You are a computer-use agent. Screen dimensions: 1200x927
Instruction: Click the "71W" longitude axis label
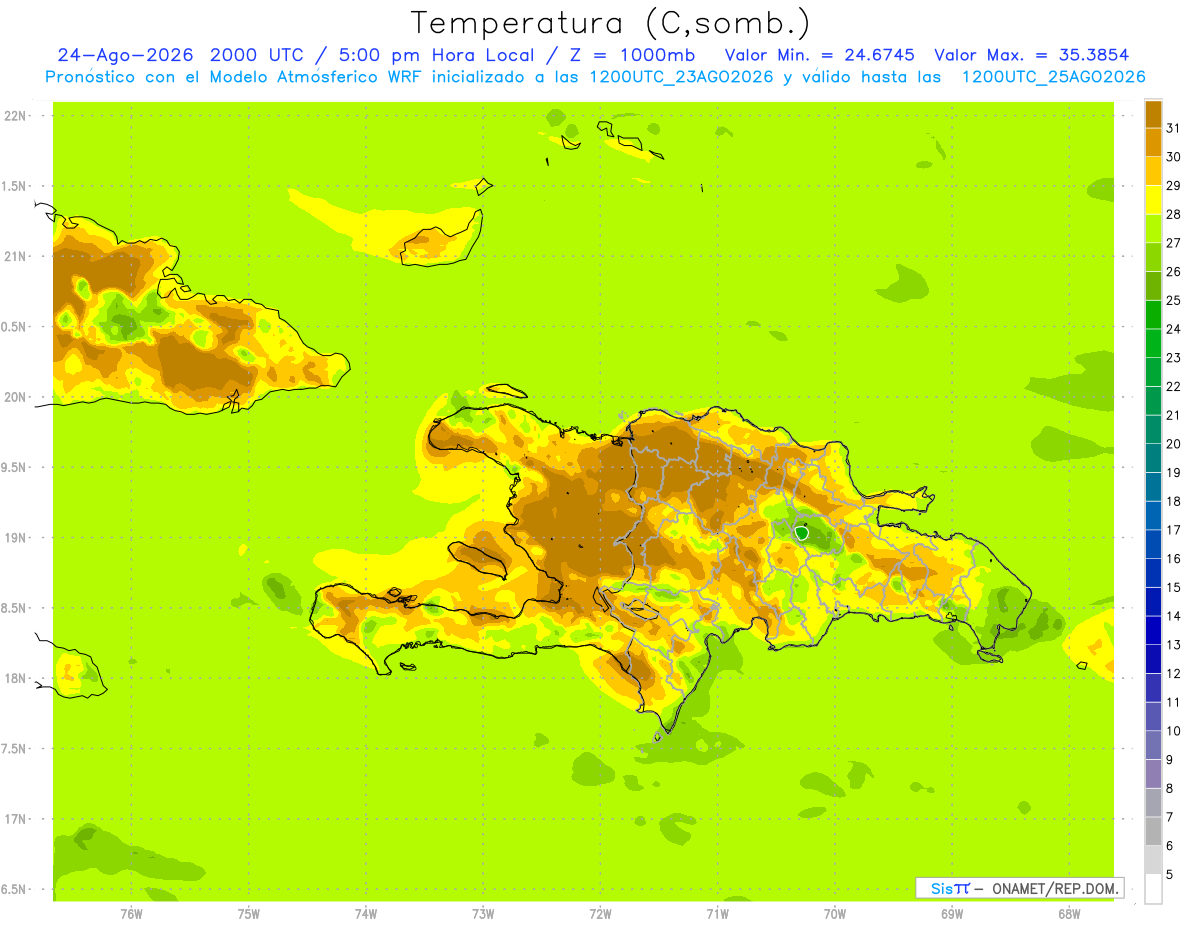pos(717,914)
